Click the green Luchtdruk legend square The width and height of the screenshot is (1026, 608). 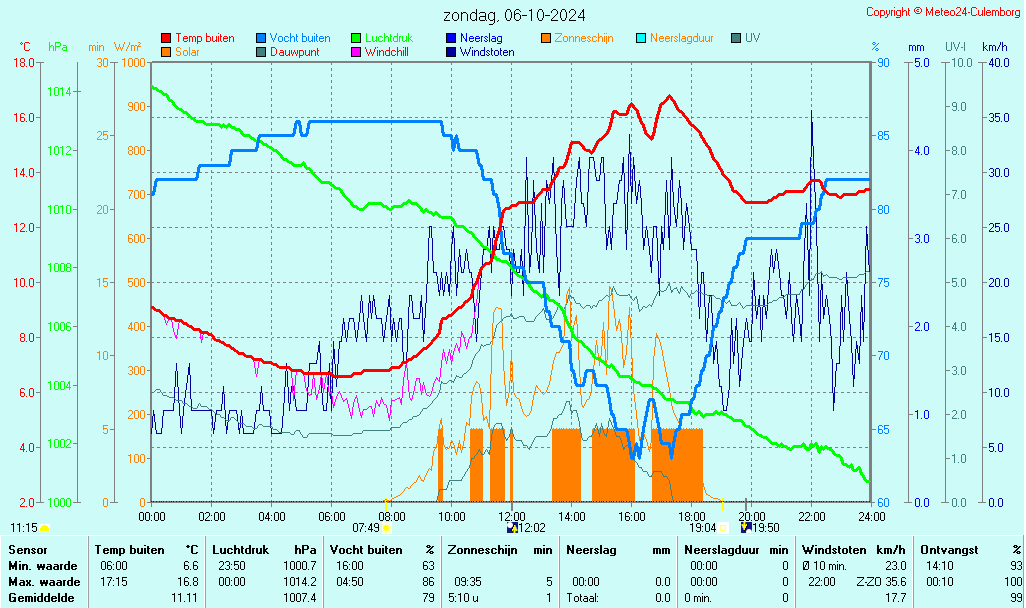click(356, 38)
